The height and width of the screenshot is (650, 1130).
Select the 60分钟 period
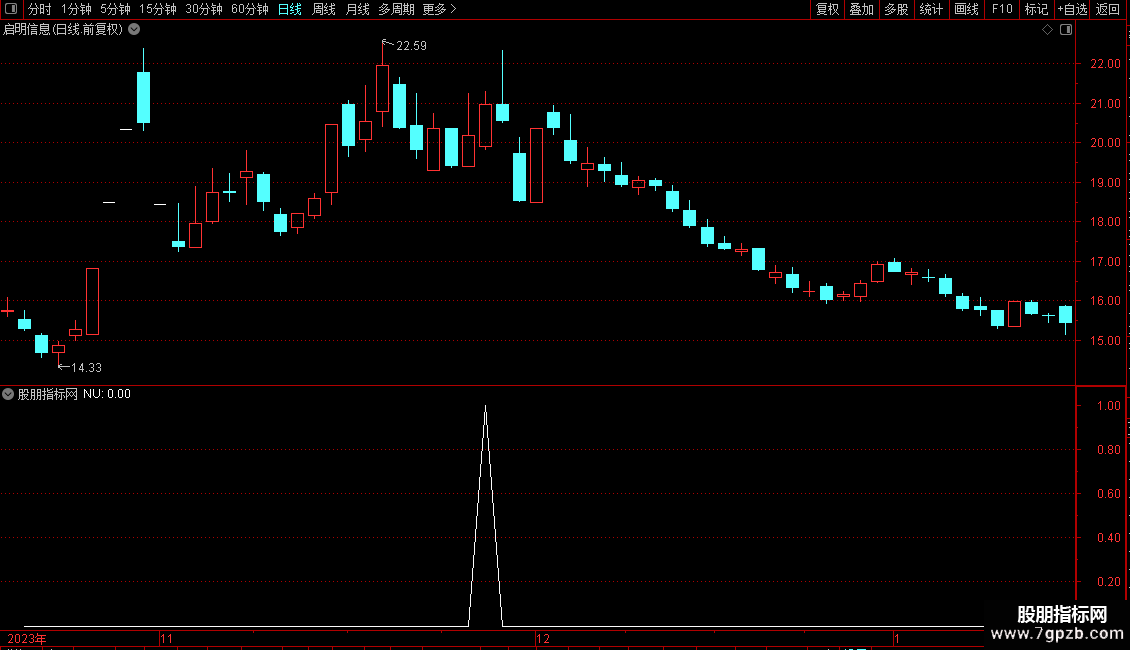250,9
